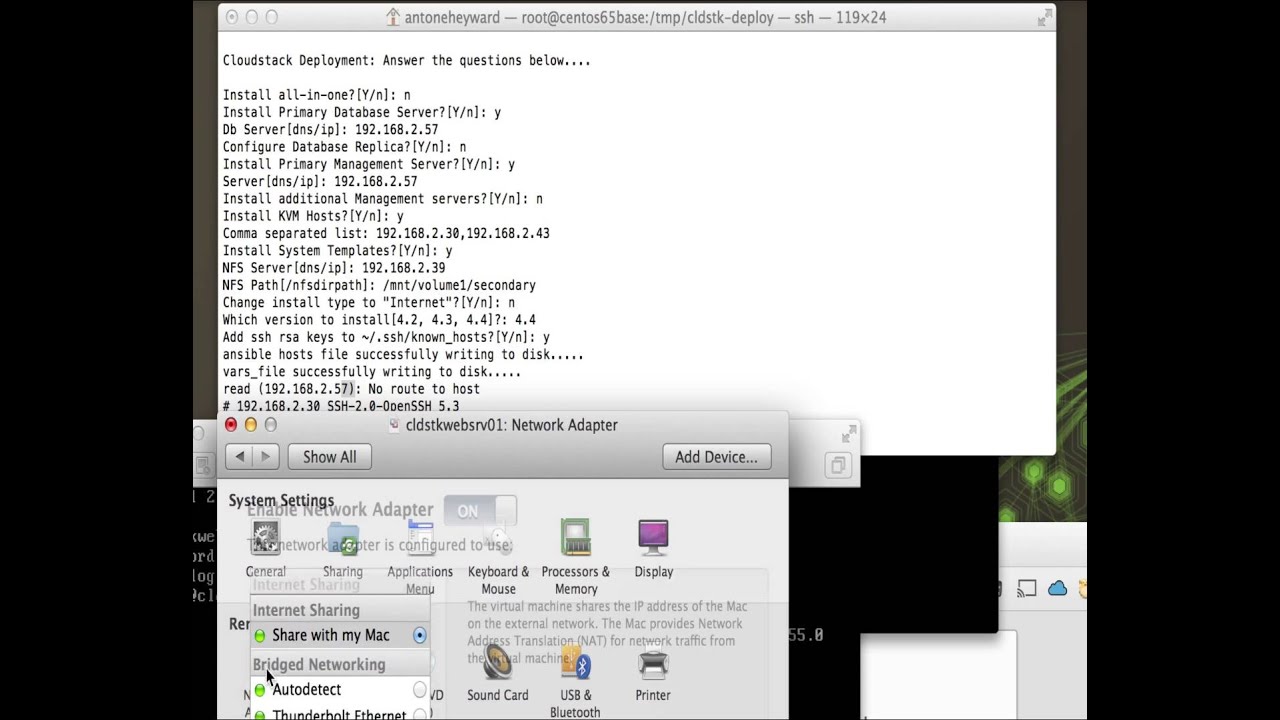The width and height of the screenshot is (1280, 720).
Task: Go forward with the right arrow button
Action: pyautogui.click(x=265, y=457)
